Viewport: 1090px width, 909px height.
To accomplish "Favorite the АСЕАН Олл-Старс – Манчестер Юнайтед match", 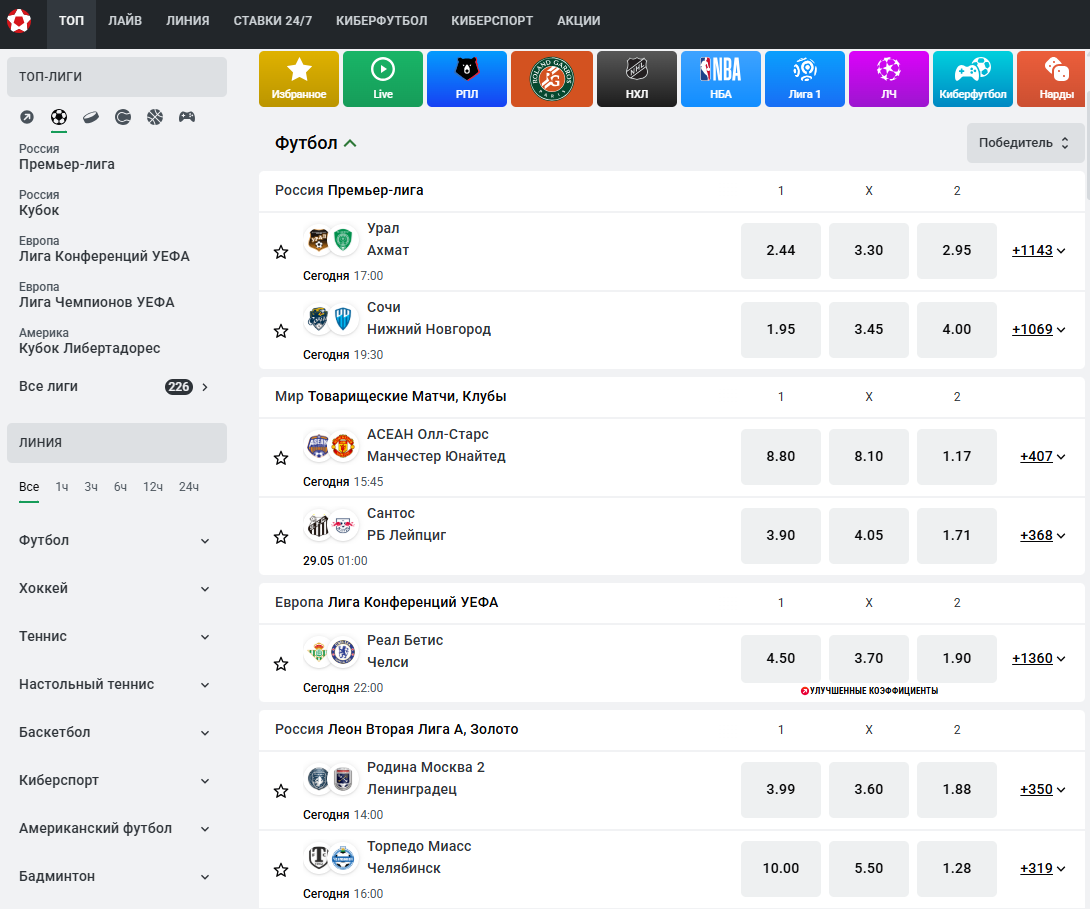I will (281, 458).
